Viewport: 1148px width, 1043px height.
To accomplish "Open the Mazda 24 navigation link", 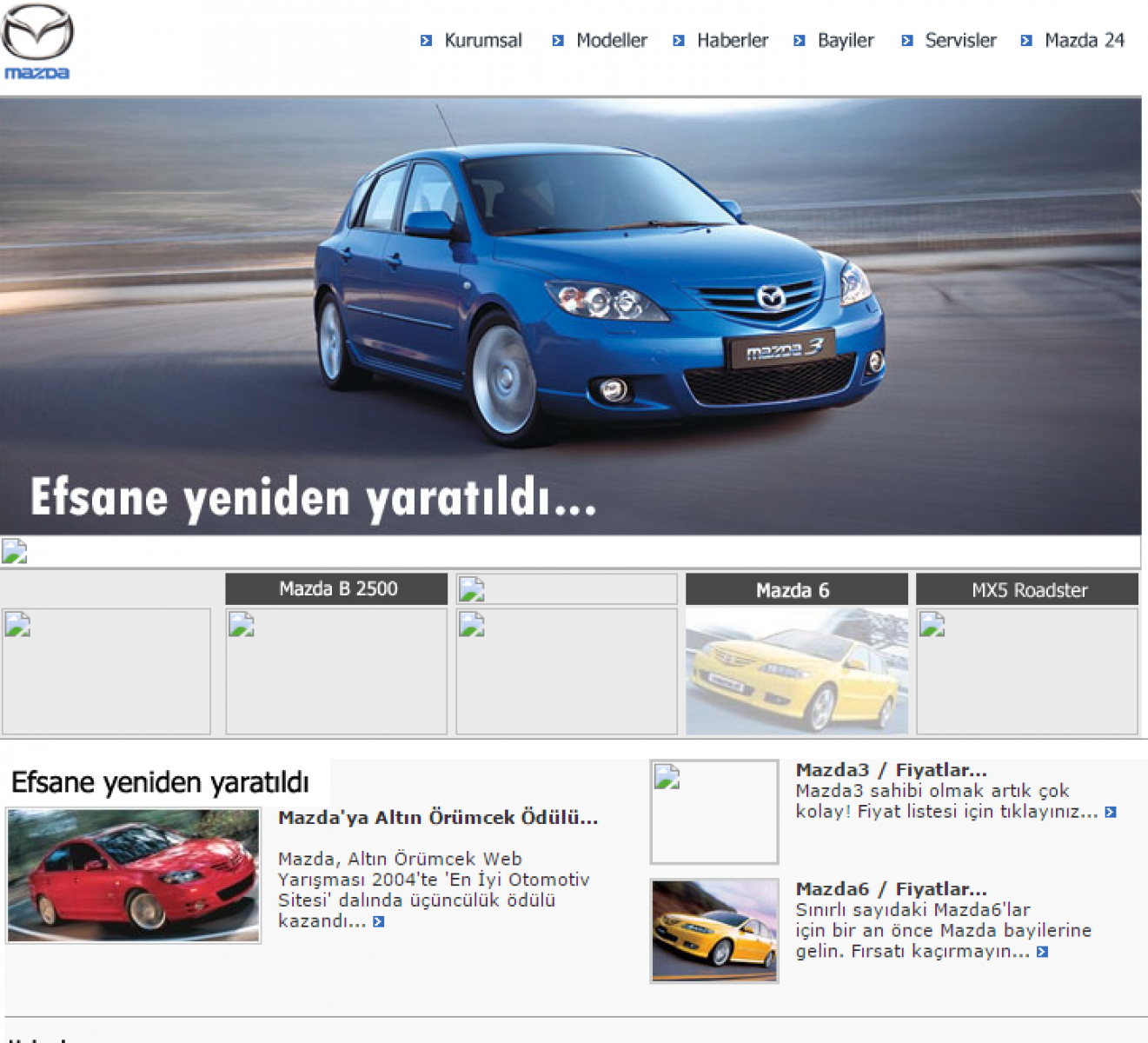I will (x=1084, y=41).
